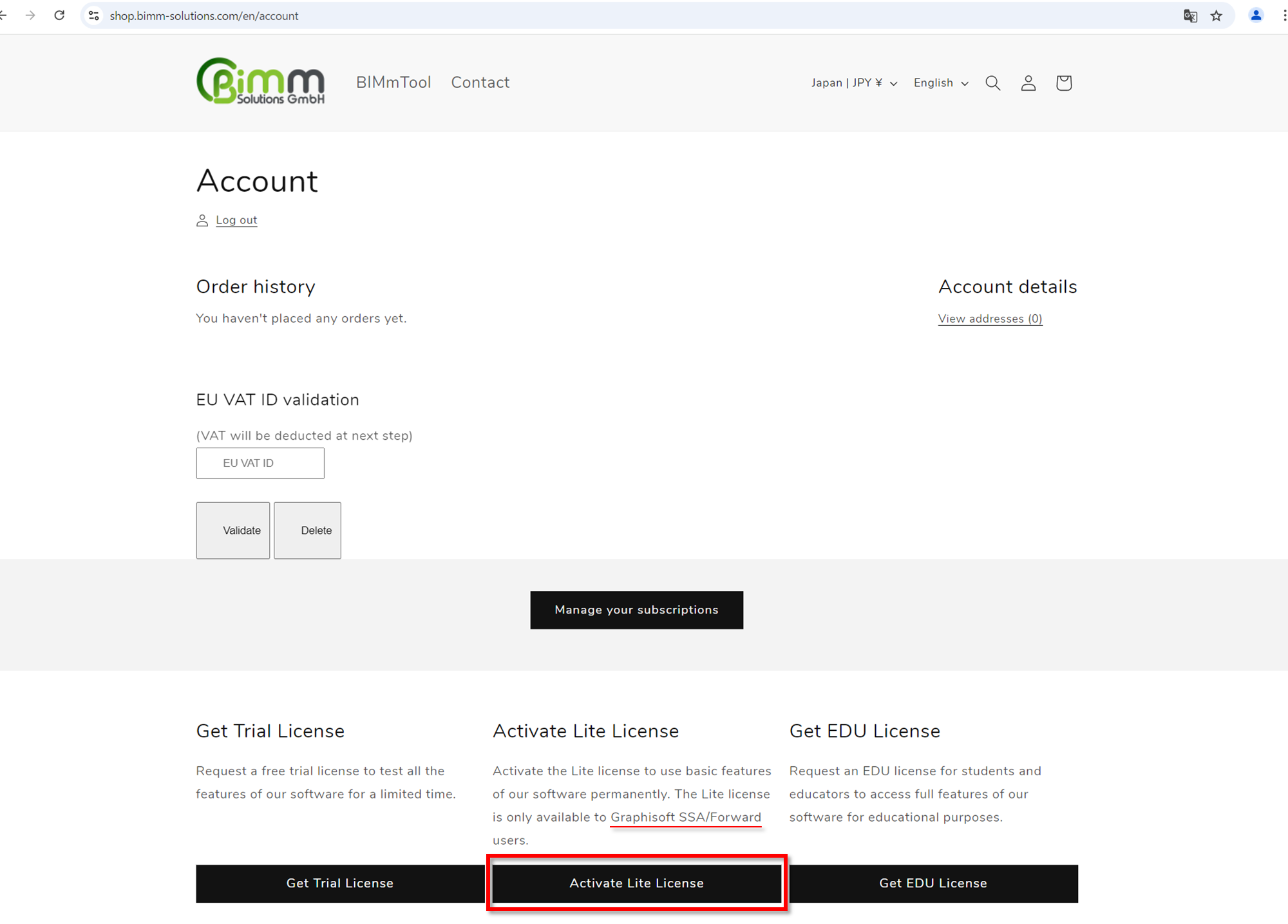The width and height of the screenshot is (1288, 924).
Task: Click the Account page heading
Action: pos(257,181)
